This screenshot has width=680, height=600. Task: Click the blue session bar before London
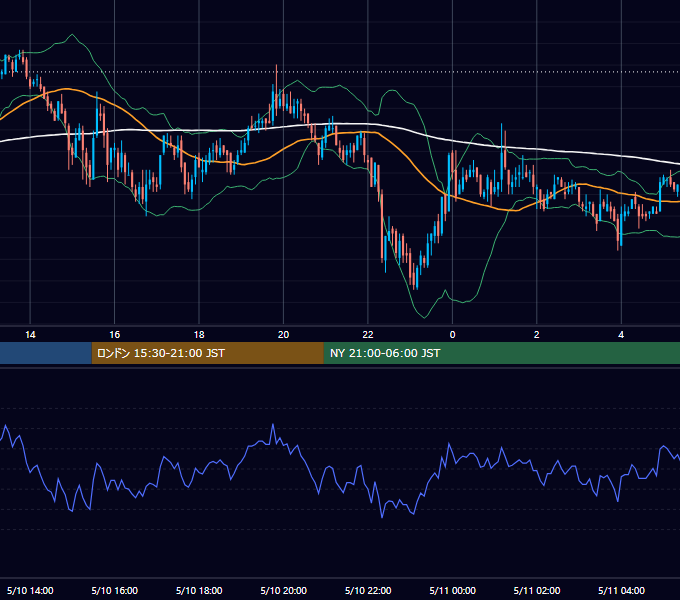tap(46, 353)
